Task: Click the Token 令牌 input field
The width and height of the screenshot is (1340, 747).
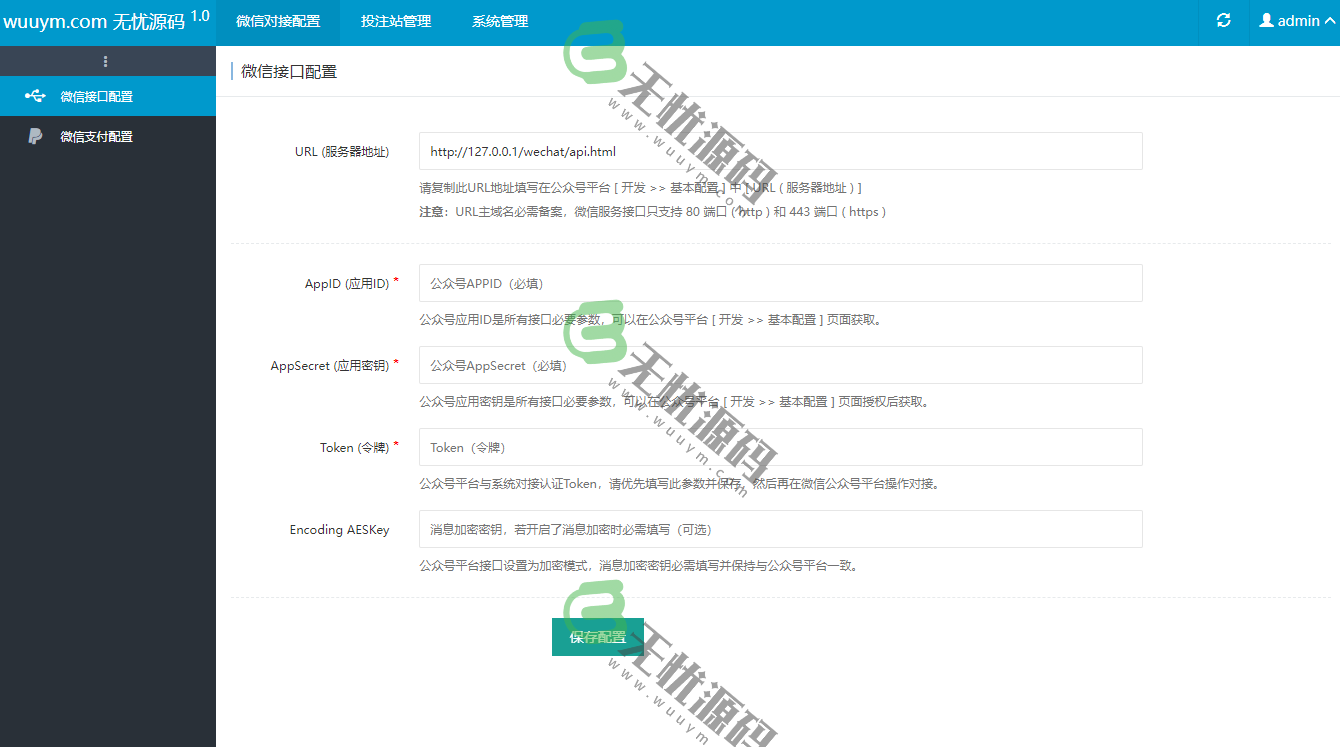Action: pos(780,447)
